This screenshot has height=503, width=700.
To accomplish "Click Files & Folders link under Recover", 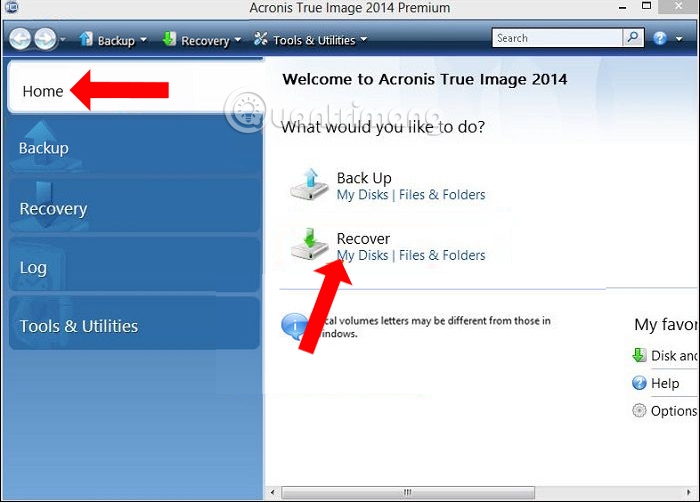I will [x=442, y=255].
